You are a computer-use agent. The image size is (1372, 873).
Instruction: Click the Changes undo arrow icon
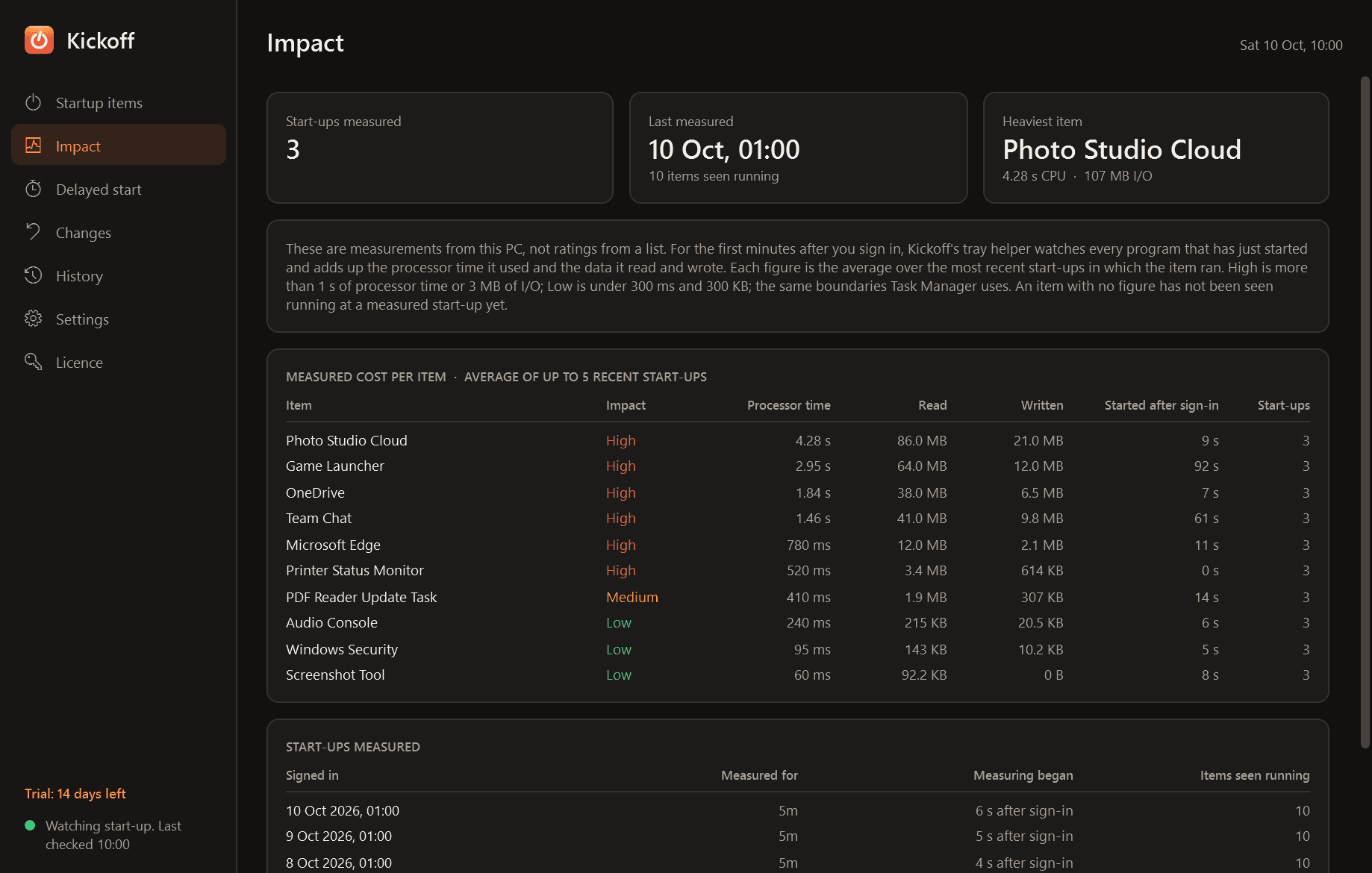[x=33, y=232]
